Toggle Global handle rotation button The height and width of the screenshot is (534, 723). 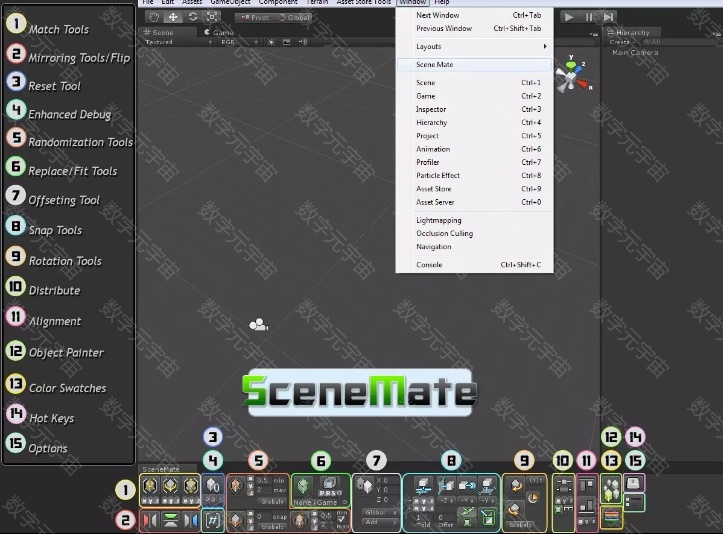(x=294, y=18)
